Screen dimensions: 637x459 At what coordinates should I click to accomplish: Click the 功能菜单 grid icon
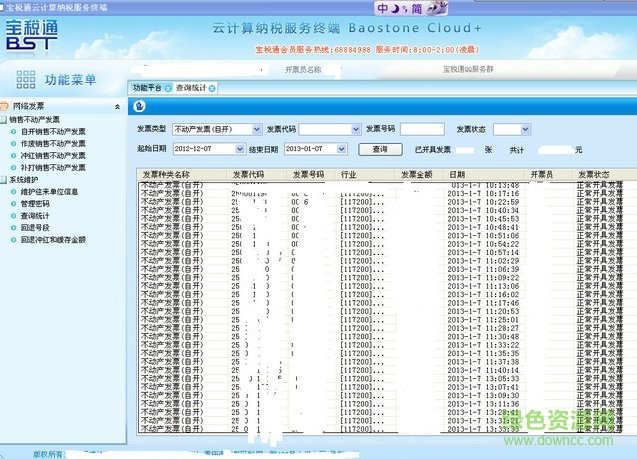[x=24, y=80]
